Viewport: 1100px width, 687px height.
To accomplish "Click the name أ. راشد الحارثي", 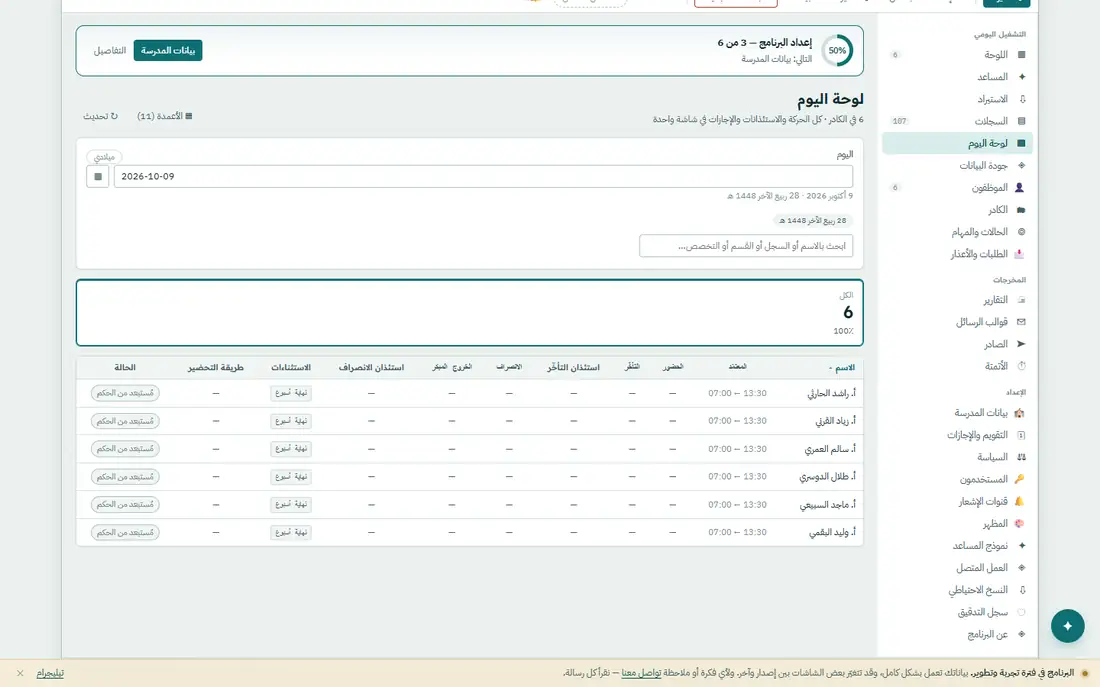I will point(831,394).
